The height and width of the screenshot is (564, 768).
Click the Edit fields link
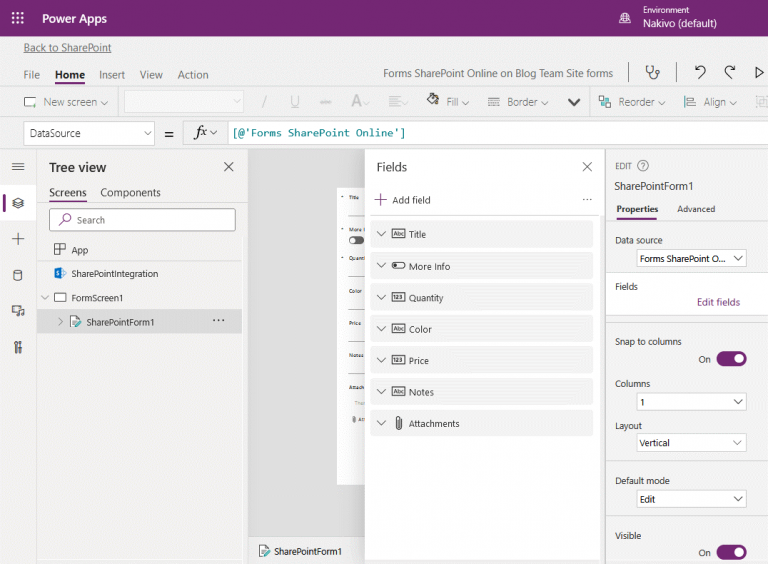[x=718, y=302]
